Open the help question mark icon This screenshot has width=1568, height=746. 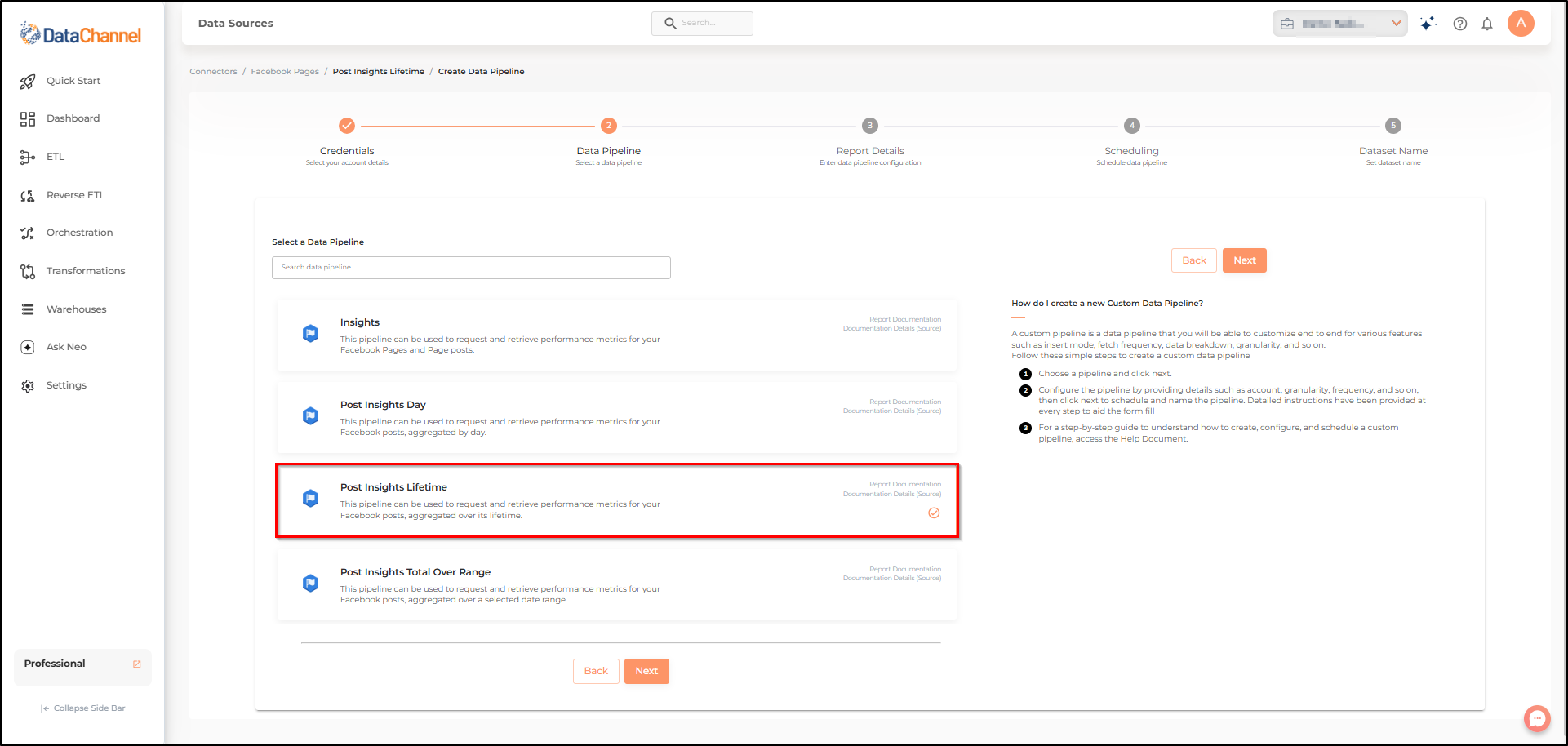pos(1460,24)
